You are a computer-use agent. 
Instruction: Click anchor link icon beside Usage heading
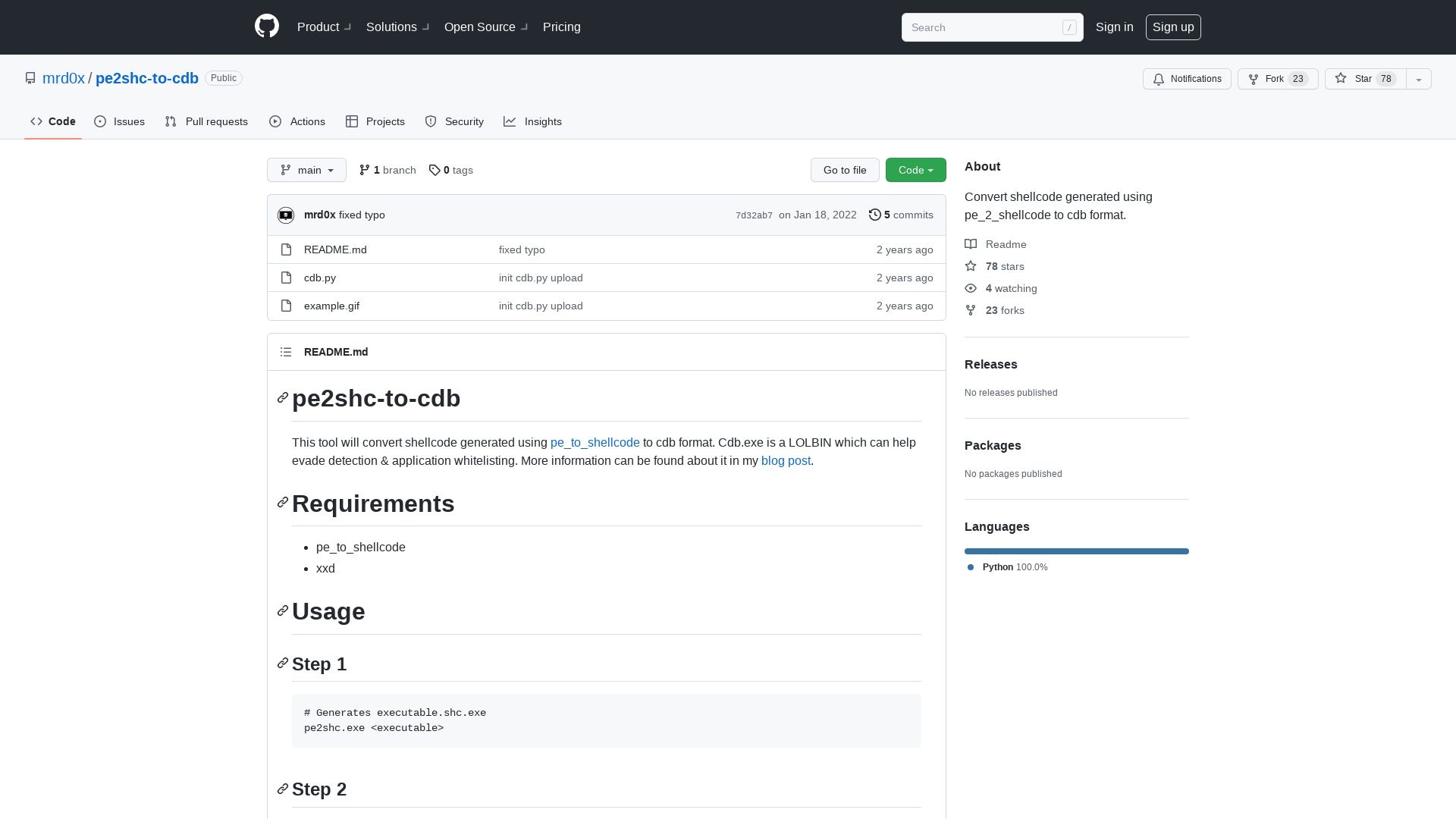283,610
